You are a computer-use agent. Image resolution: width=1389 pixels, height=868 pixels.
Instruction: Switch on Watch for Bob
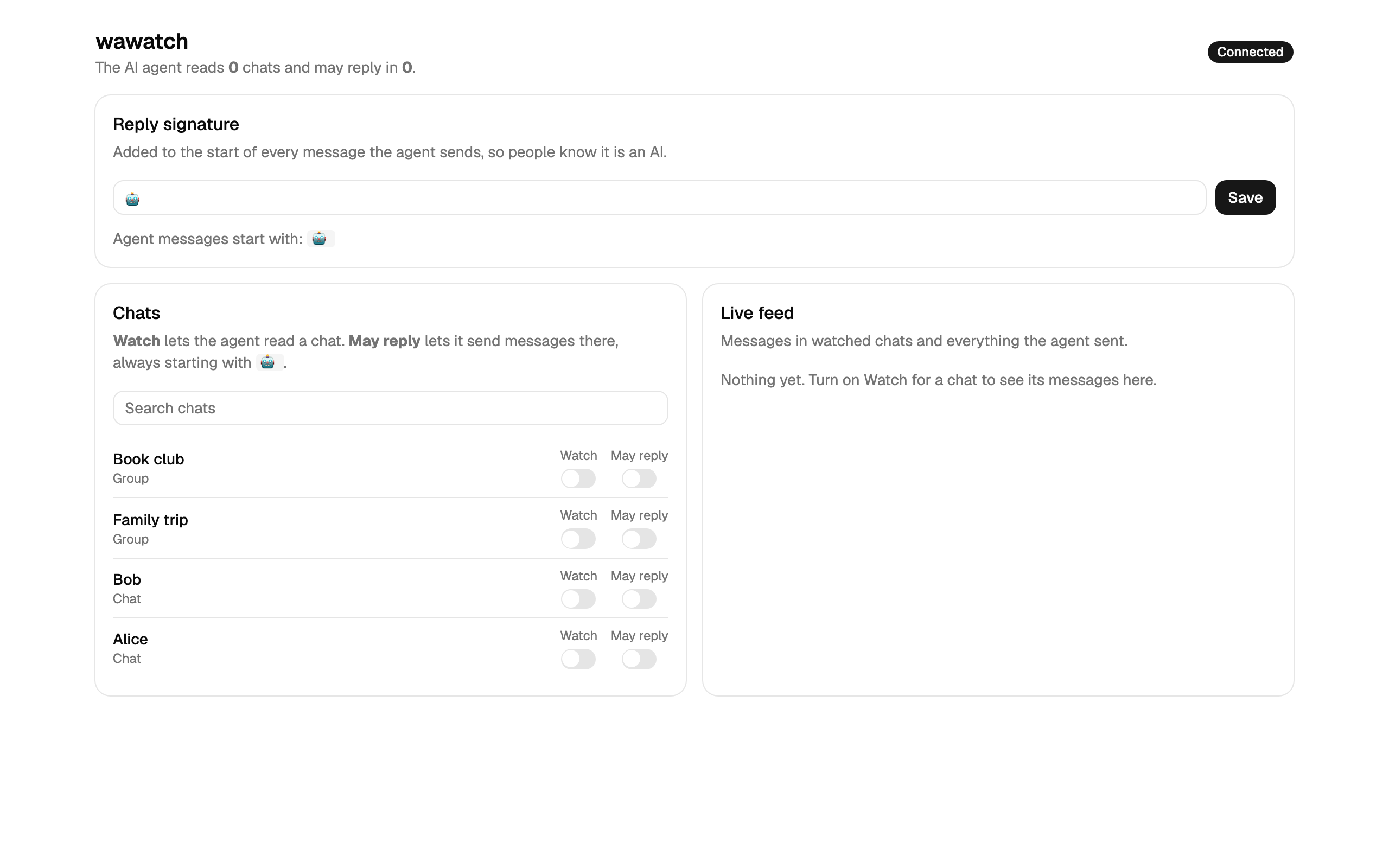(578, 599)
